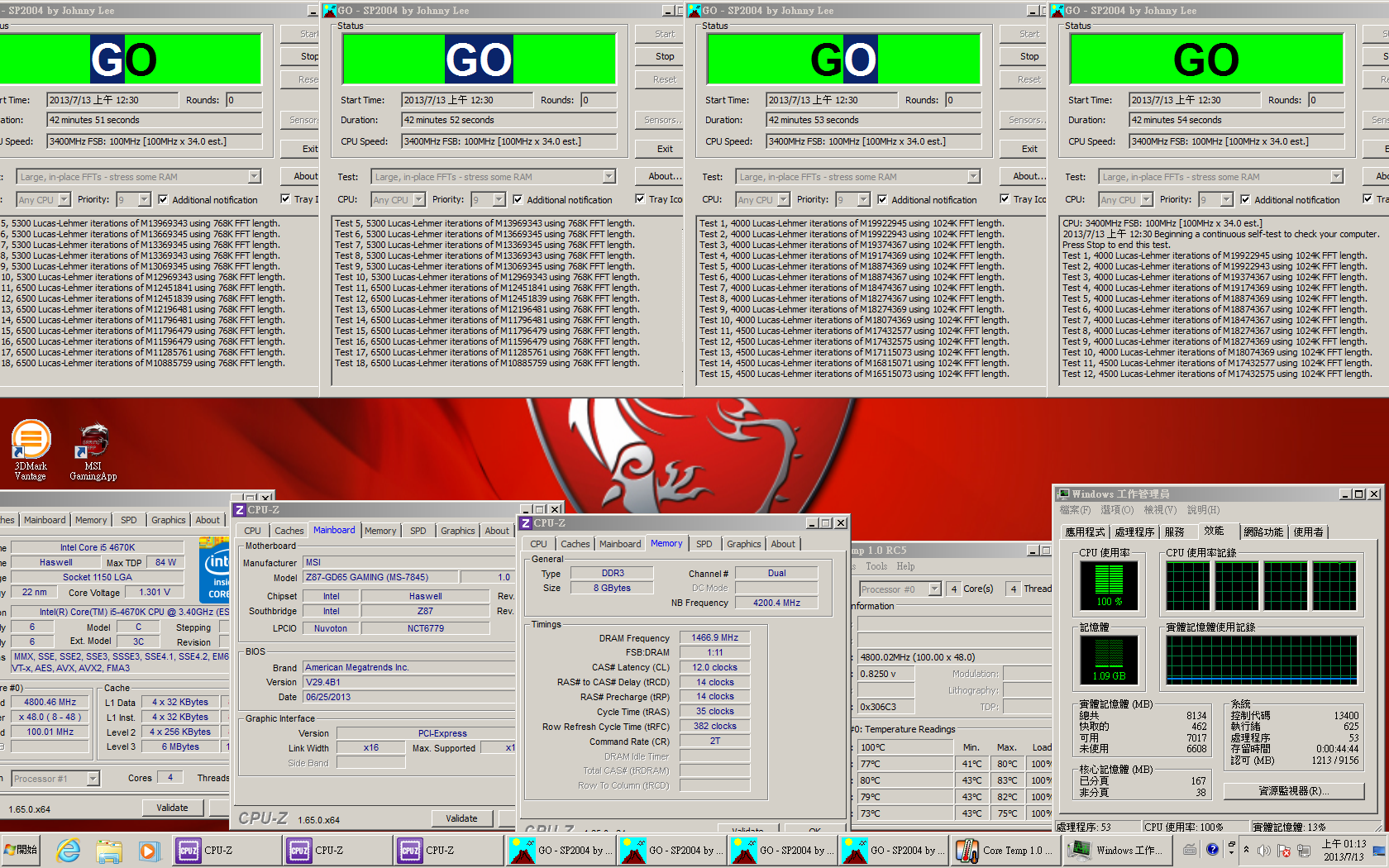Open Priority dropdown in SP2004 window at 54 seconds

(1226, 199)
